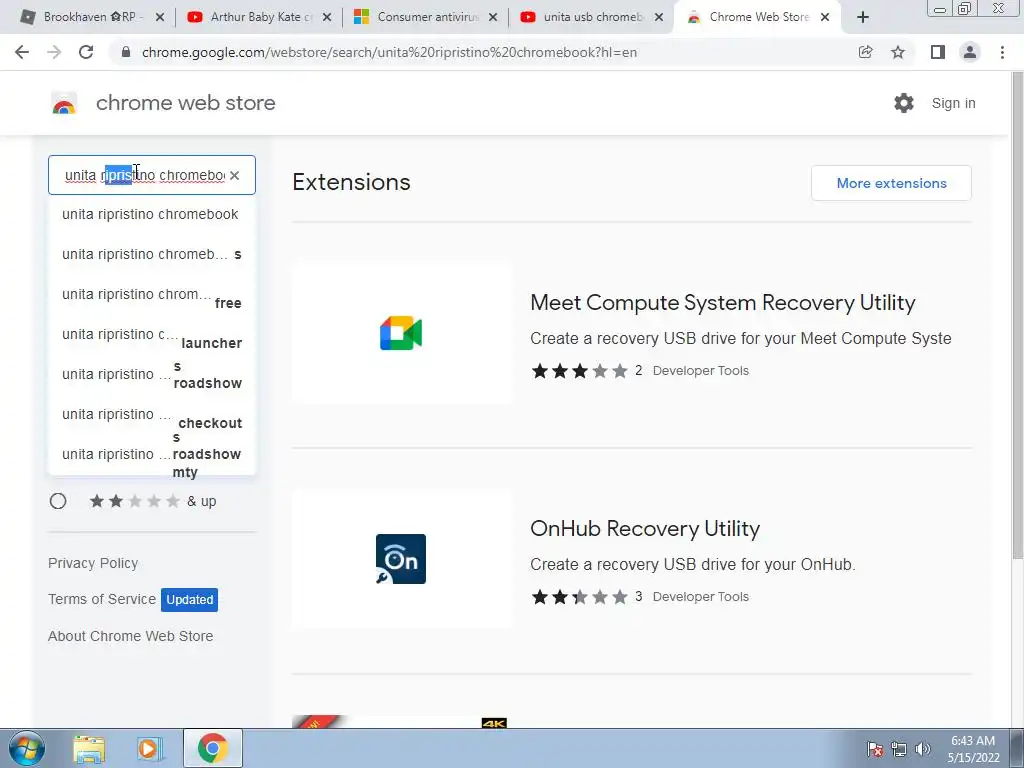Bookmark this page with the star icon

click(899, 52)
